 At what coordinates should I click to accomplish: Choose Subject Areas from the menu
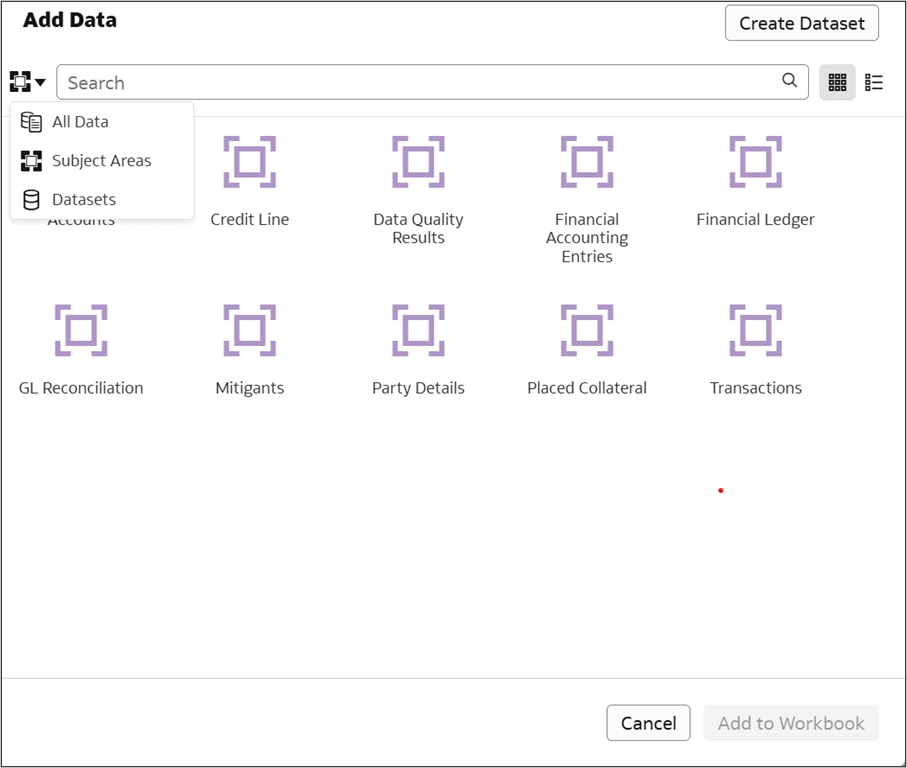(100, 160)
